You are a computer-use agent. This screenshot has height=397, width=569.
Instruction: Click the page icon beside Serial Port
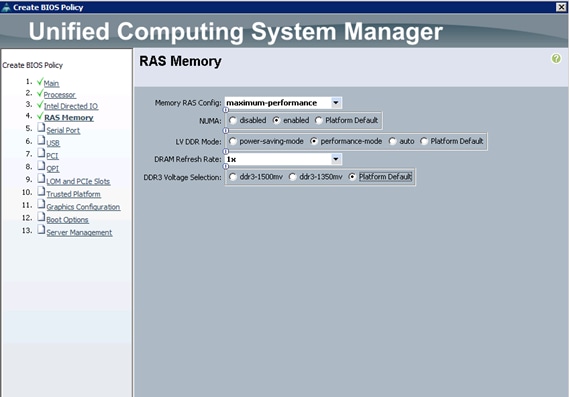pyautogui.click(x=41, y=128)
